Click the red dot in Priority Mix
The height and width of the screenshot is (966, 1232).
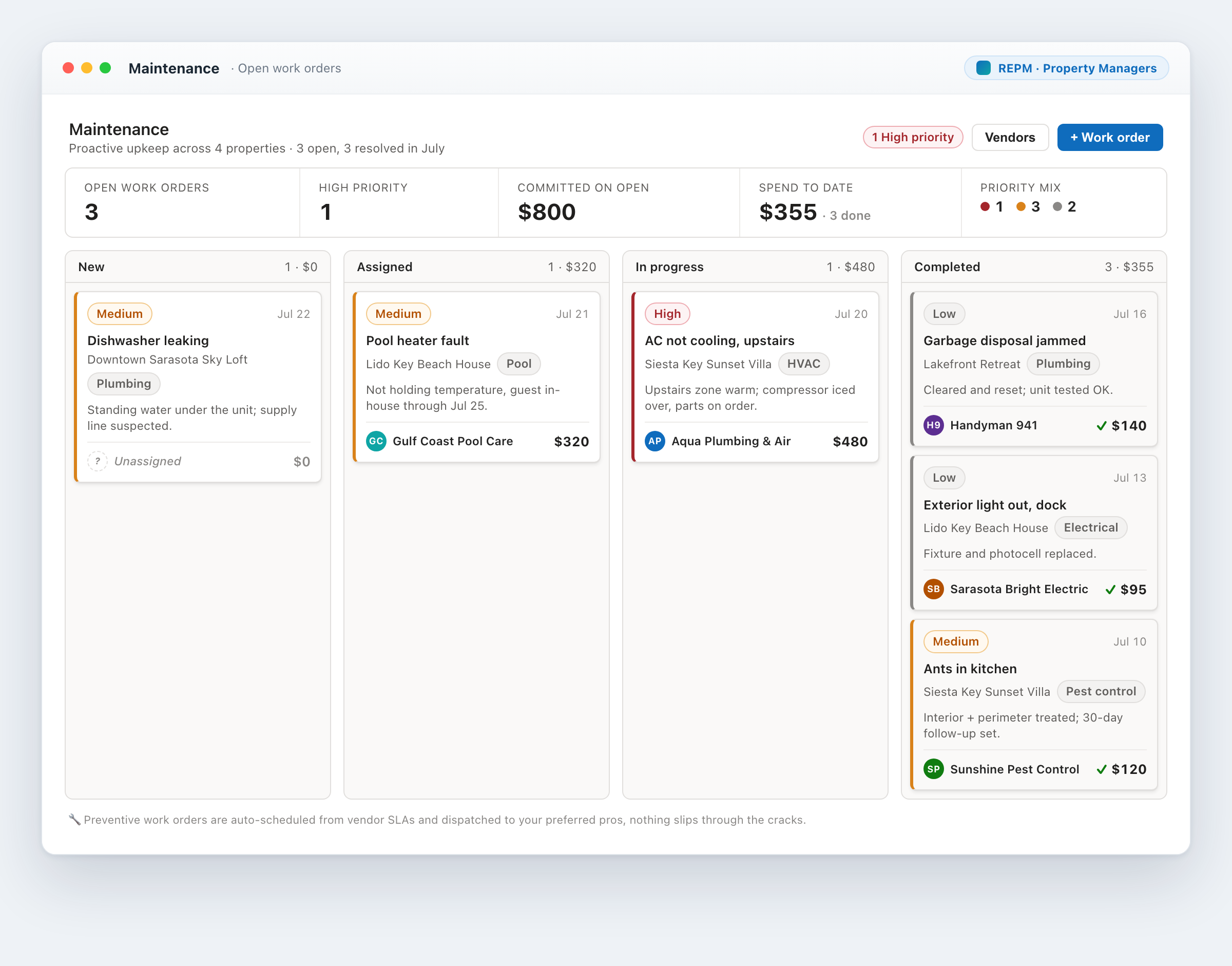click(x=985, y=207)
